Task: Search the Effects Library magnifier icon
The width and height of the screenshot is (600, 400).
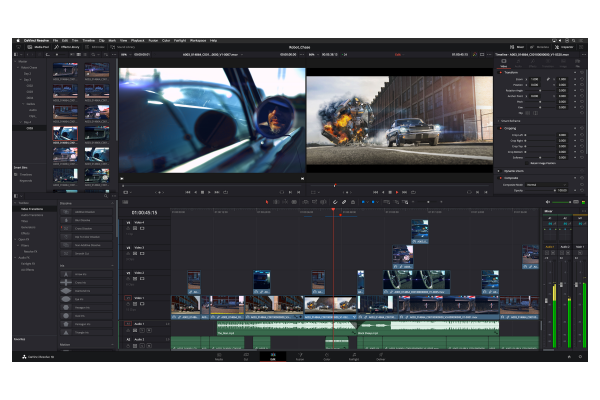Action: click(x=106, y=196)
